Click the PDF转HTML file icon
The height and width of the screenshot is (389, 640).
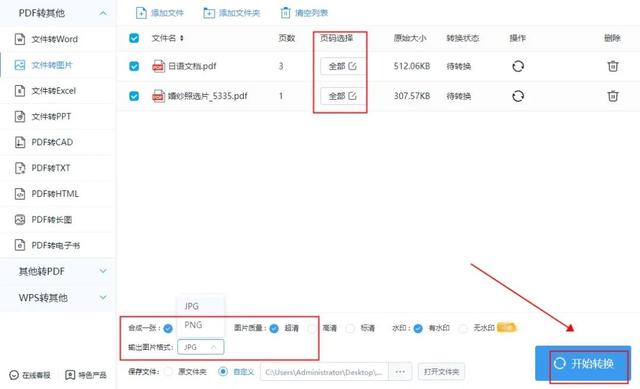[20, 194]
